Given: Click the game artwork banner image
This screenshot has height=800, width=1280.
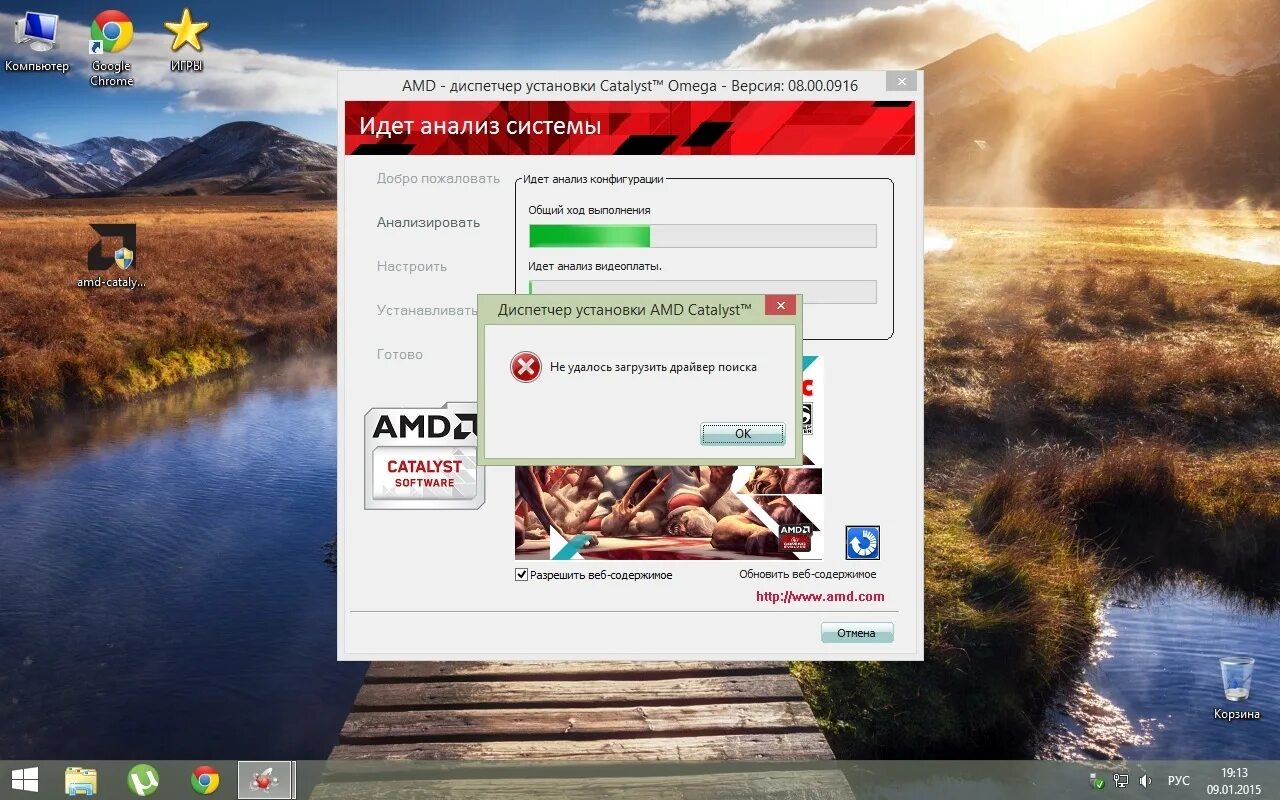Looking at the screenshot, I should tap(668, 512).
